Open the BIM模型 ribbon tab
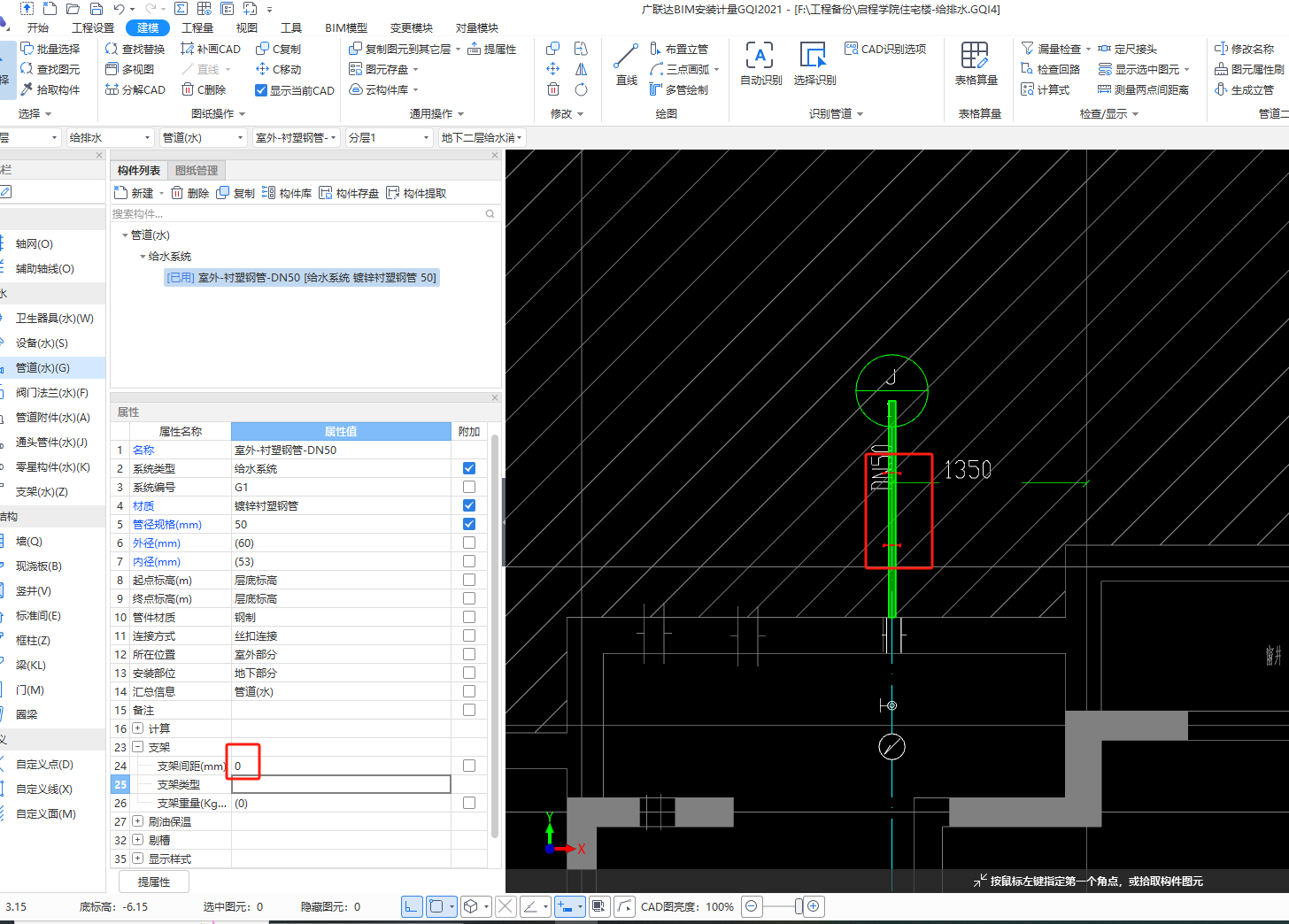Viewport: 1289px width, 924px height. pos(346,27)
